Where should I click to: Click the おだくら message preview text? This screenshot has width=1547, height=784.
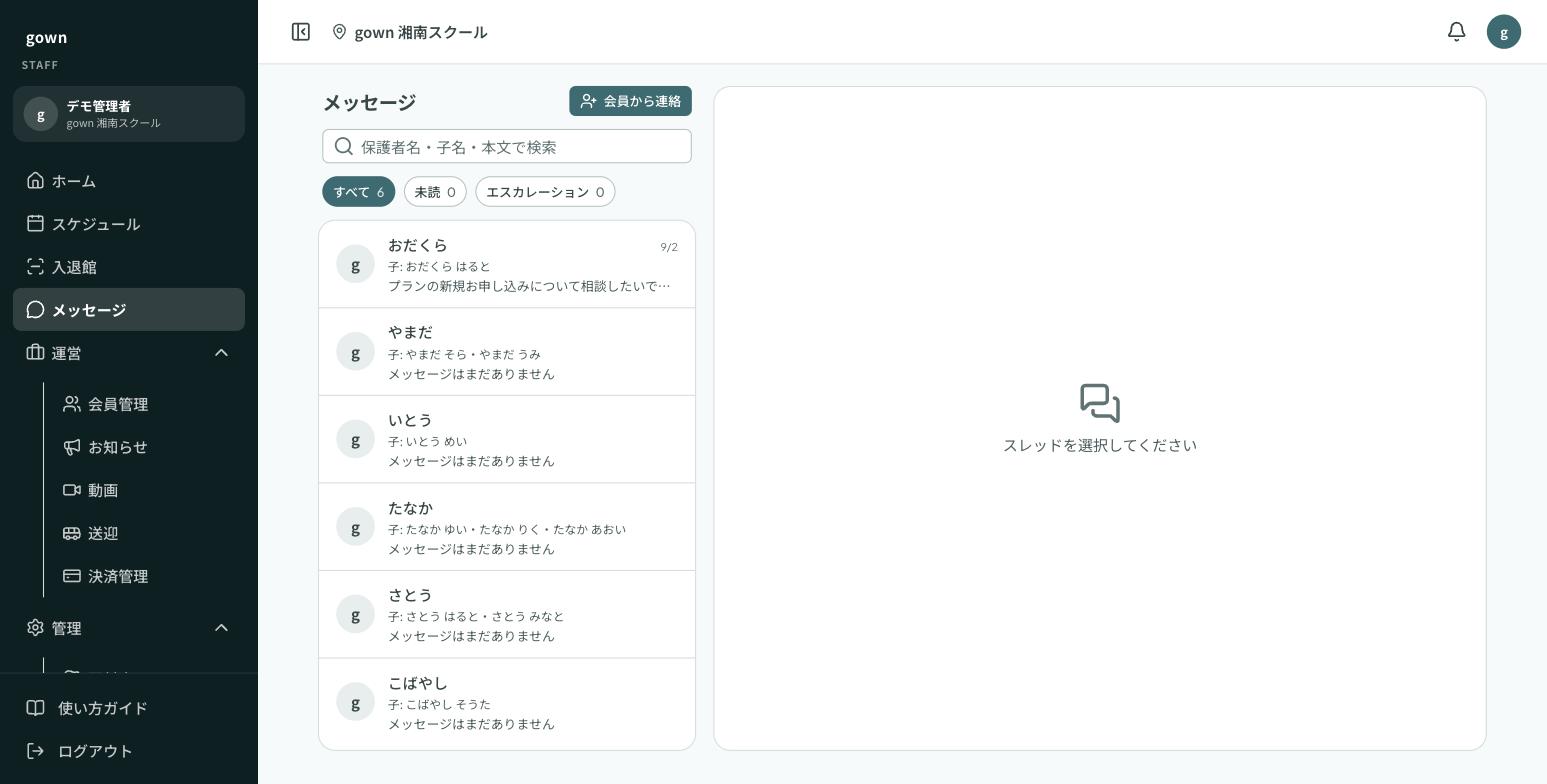point(529,286)
